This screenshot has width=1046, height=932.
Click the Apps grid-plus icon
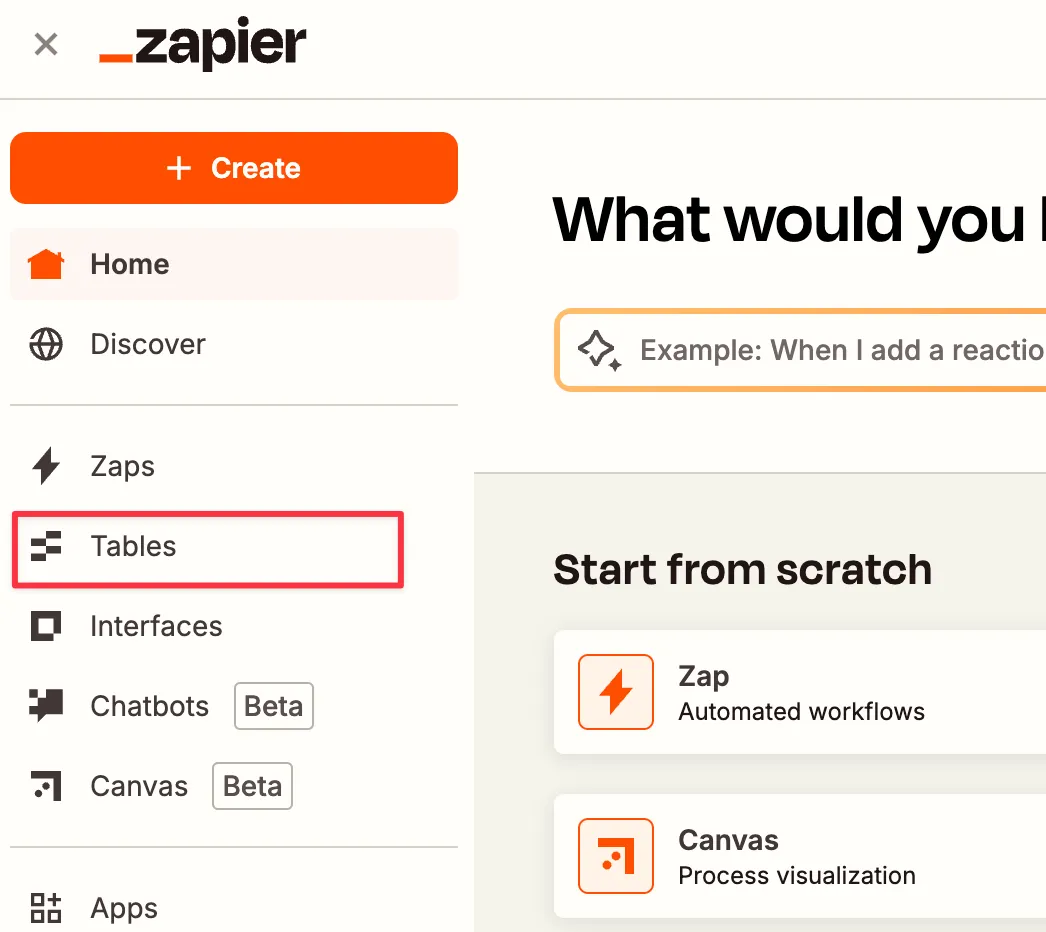[46, 908]
